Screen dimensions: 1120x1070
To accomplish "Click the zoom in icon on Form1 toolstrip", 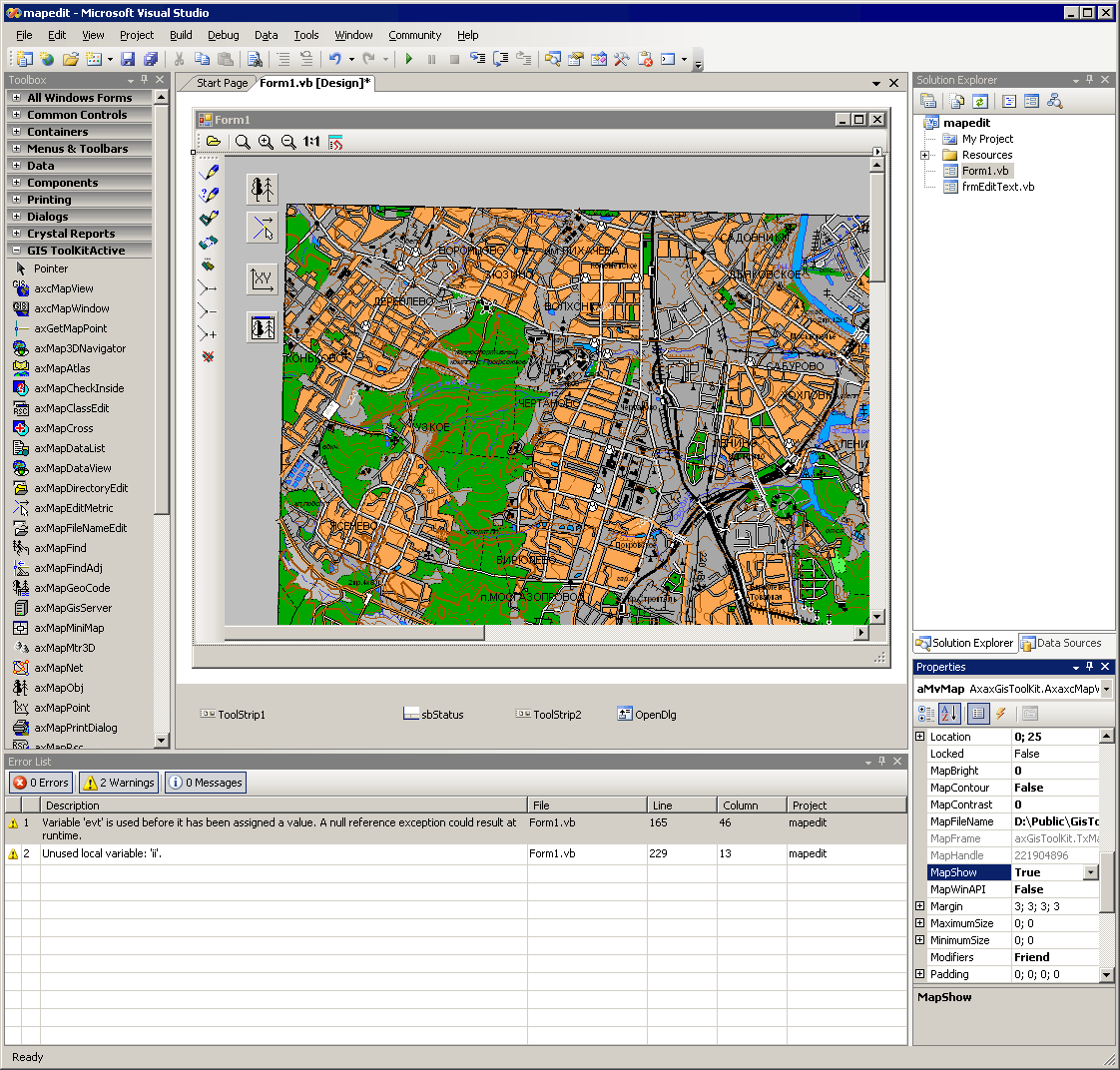I will point(266,142).
